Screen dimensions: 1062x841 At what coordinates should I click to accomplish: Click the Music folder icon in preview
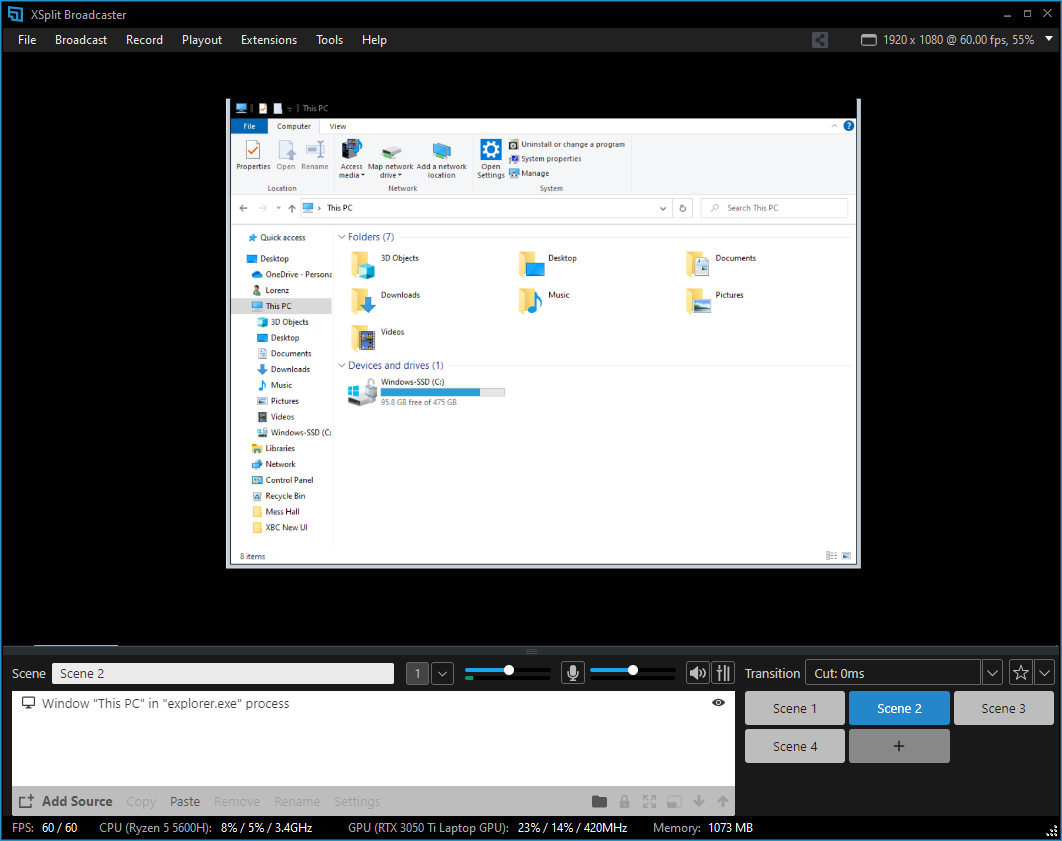530,301
